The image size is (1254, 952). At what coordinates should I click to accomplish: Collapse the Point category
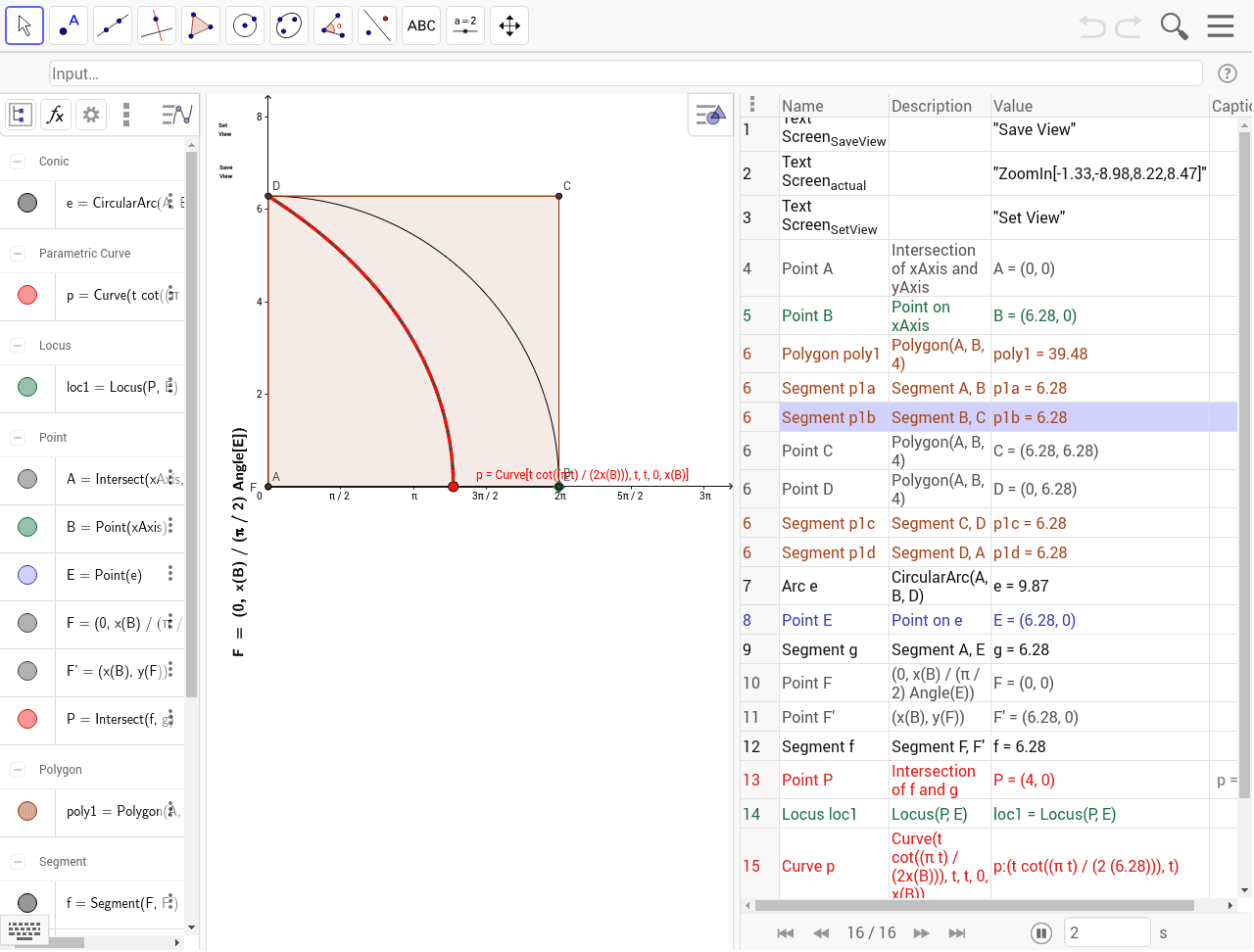click(x=18, y=438)
